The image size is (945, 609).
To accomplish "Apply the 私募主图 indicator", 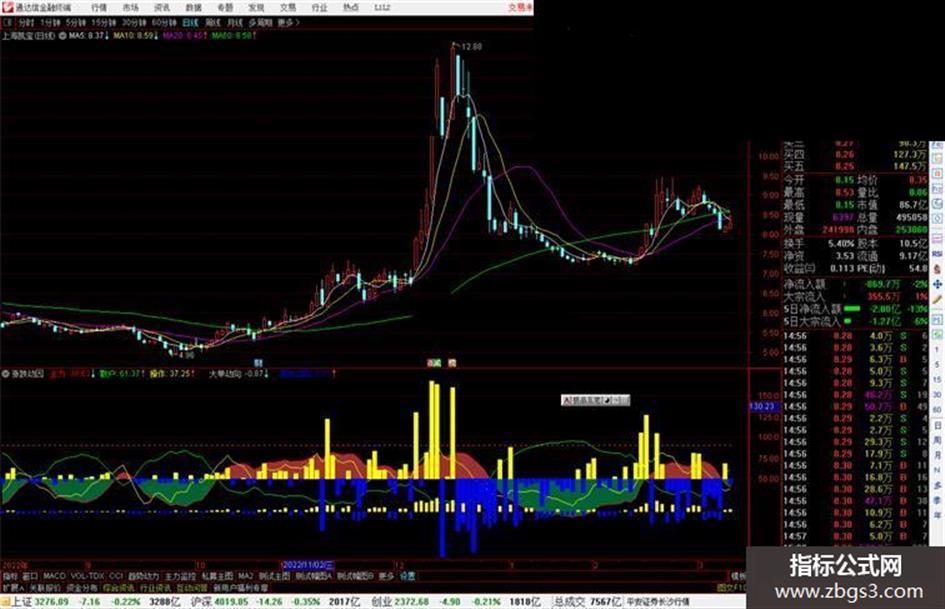I will coord(217,576).
